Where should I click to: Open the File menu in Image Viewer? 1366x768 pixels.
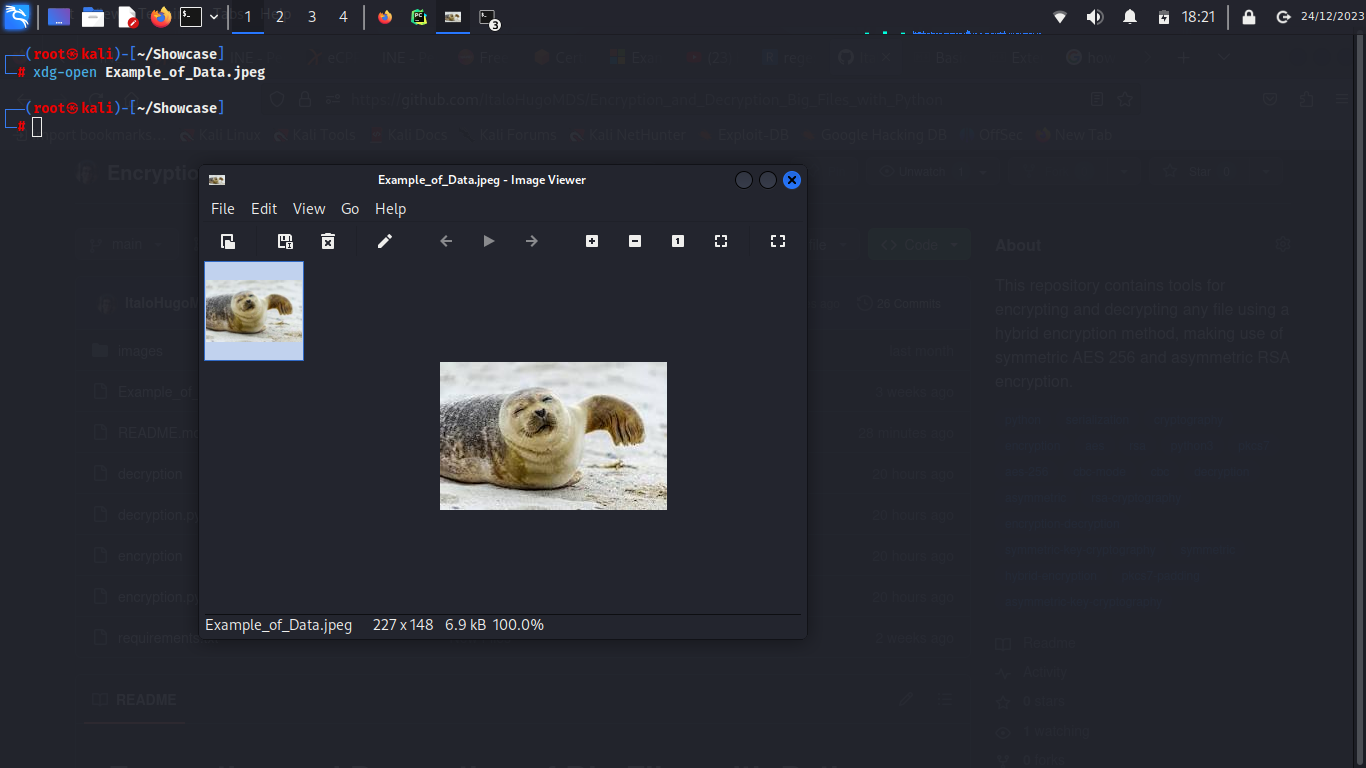coord(223,209)
